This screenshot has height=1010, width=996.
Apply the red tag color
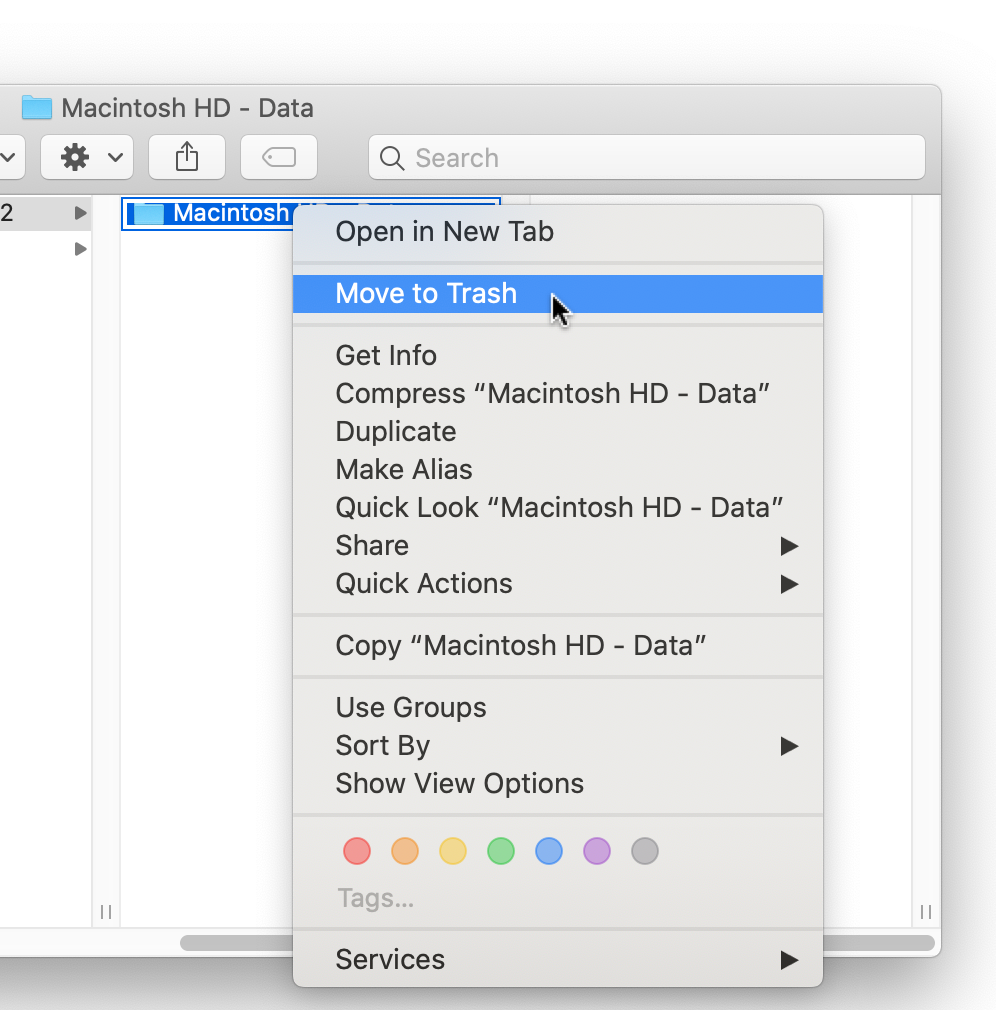357,851
